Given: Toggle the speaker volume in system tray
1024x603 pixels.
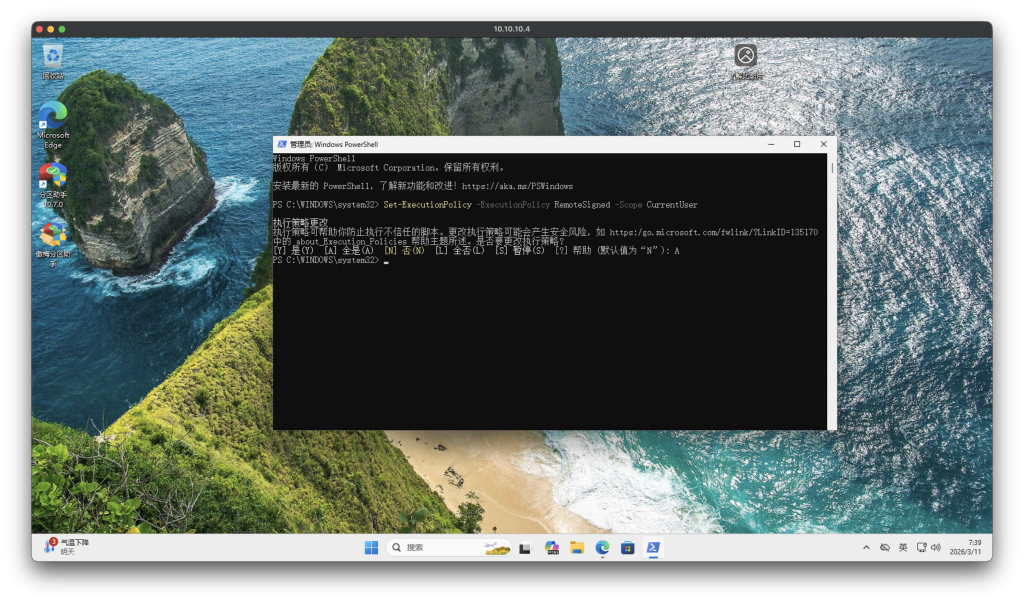Looking at the screenshot, I should [934, 547].
